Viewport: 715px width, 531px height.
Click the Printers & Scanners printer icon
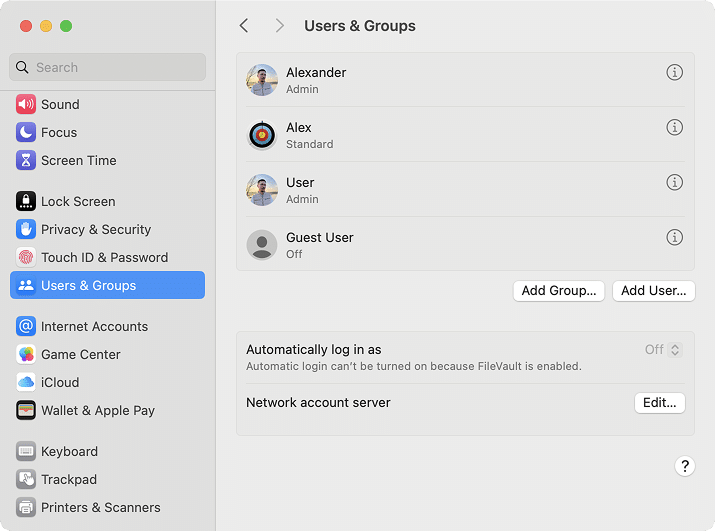coord(26,507)
